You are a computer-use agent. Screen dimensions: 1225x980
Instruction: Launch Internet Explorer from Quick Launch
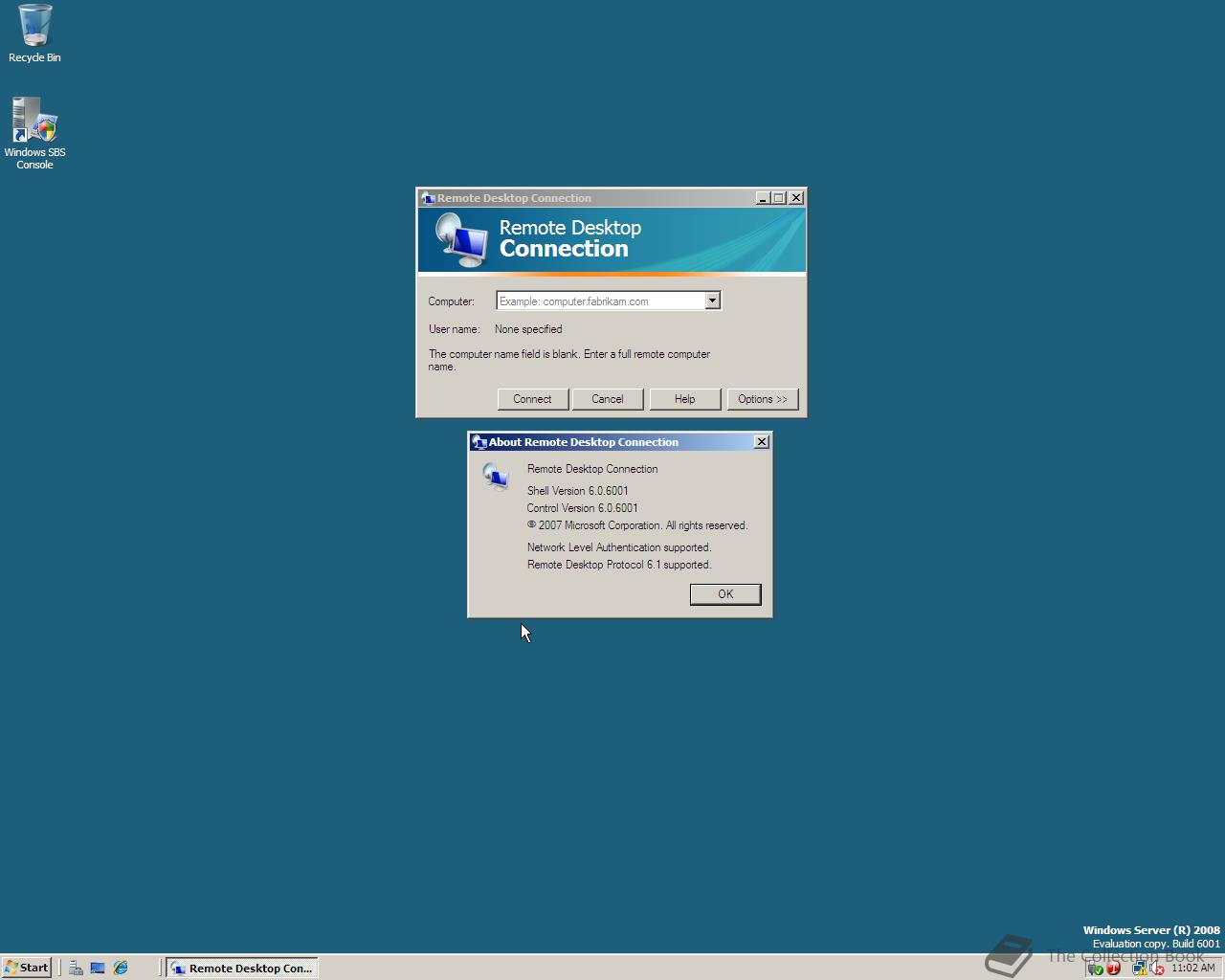[x=121, y=968]
